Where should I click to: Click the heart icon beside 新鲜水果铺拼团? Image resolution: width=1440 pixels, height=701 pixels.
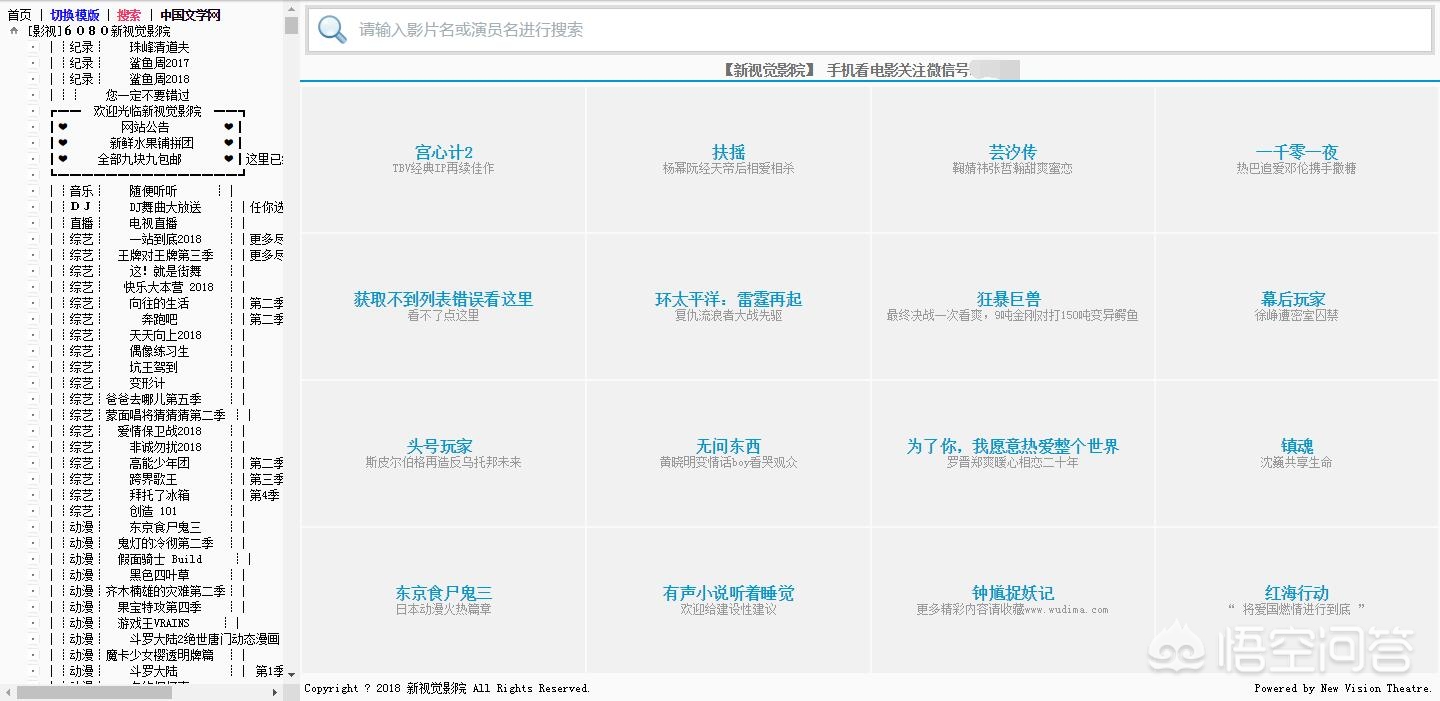(x=64, y=143)
